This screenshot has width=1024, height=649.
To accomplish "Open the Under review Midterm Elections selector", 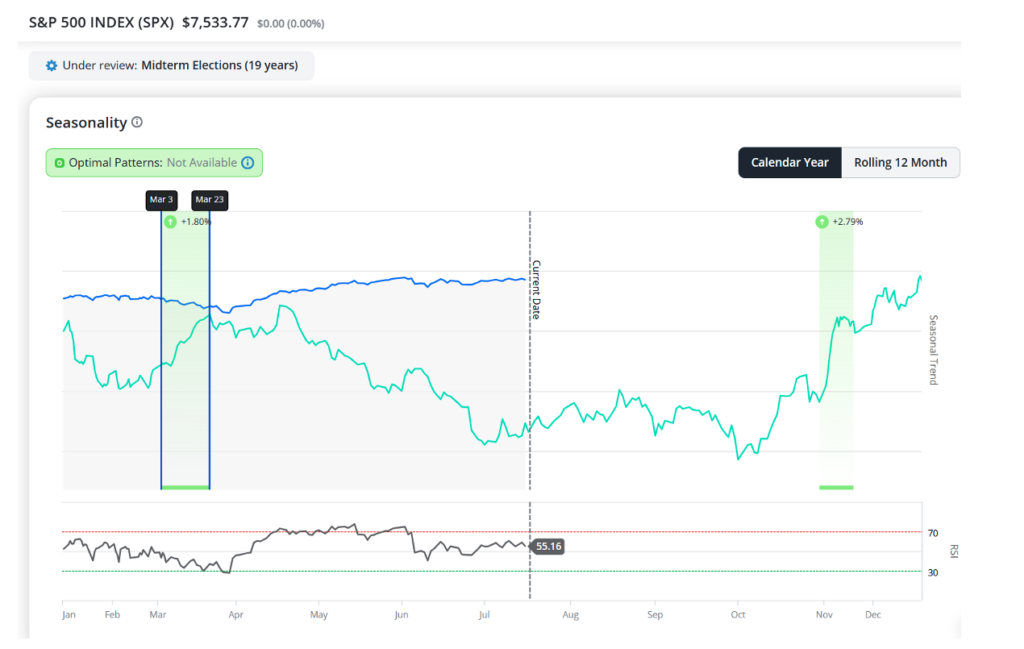I will click(x=171, y=65).
